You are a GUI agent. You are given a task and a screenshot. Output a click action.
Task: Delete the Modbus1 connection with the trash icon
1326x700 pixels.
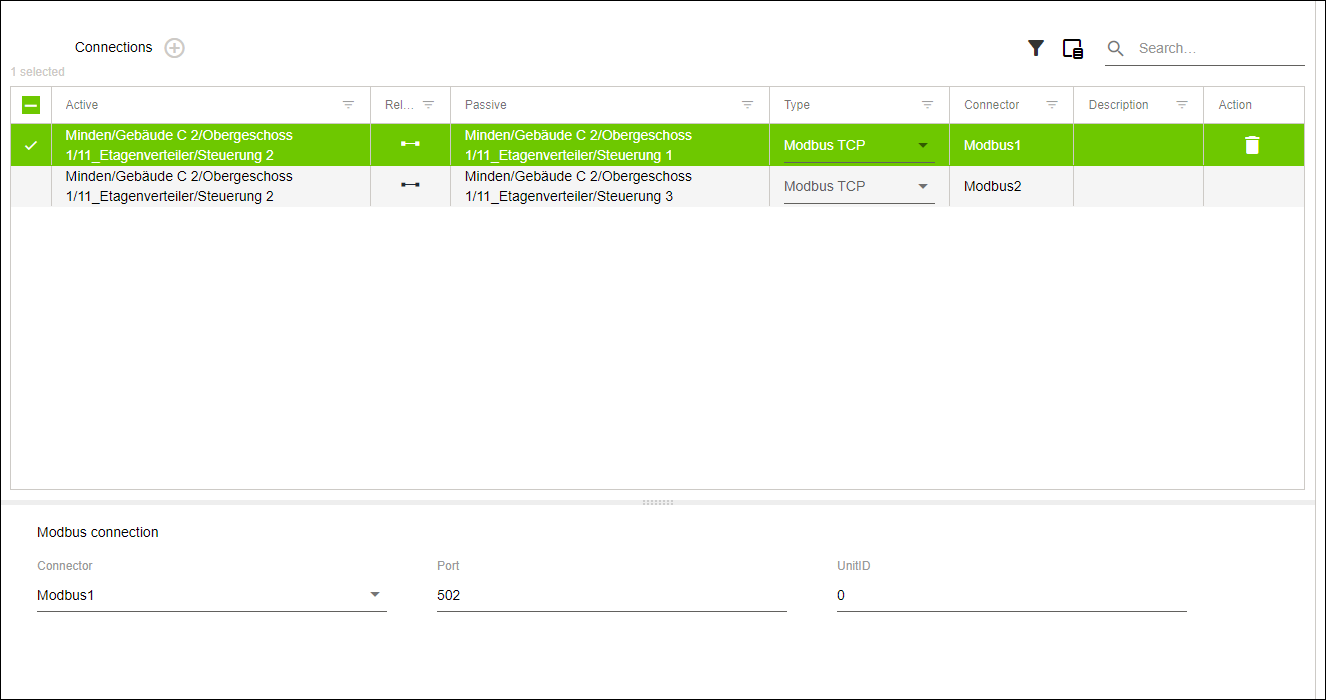point(1252,145)
